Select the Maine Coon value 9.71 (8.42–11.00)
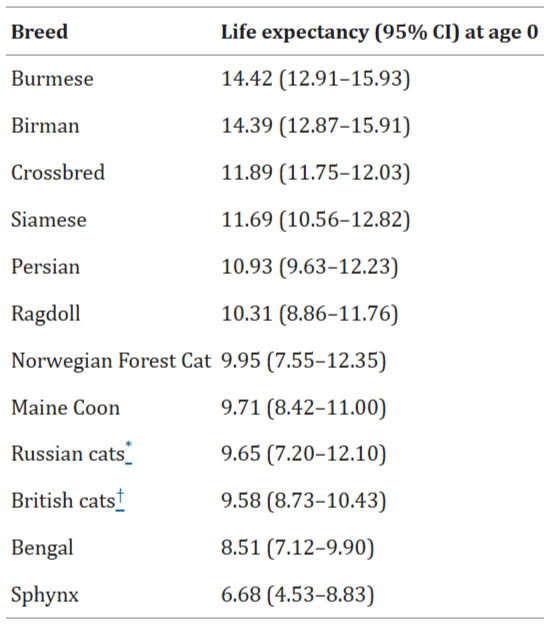Image resolution: width=544 pixels, height=625 pixels. 304,408
